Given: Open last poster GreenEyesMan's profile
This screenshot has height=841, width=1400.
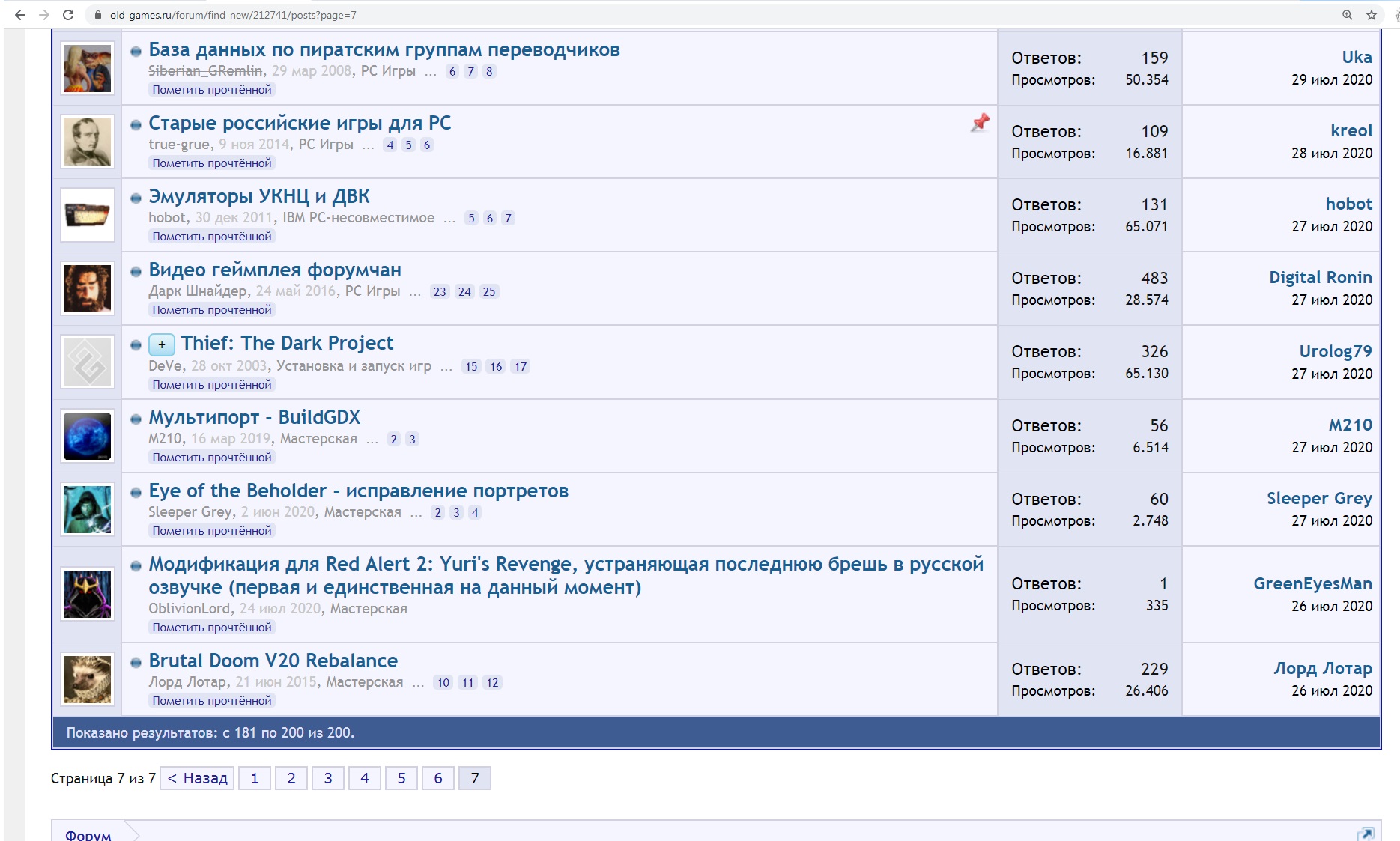Looking at the screenshot, I should [x=1313, y=584].
